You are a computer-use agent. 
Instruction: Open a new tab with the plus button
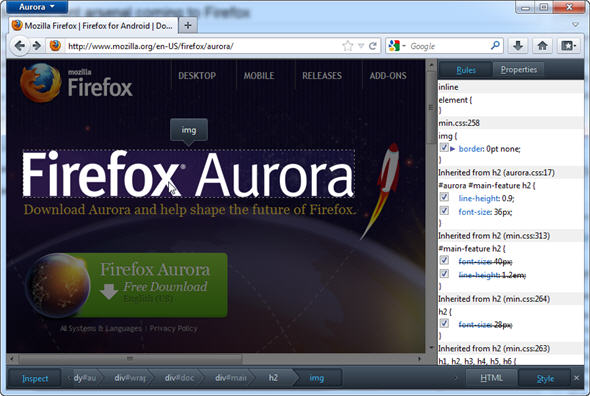188,26
